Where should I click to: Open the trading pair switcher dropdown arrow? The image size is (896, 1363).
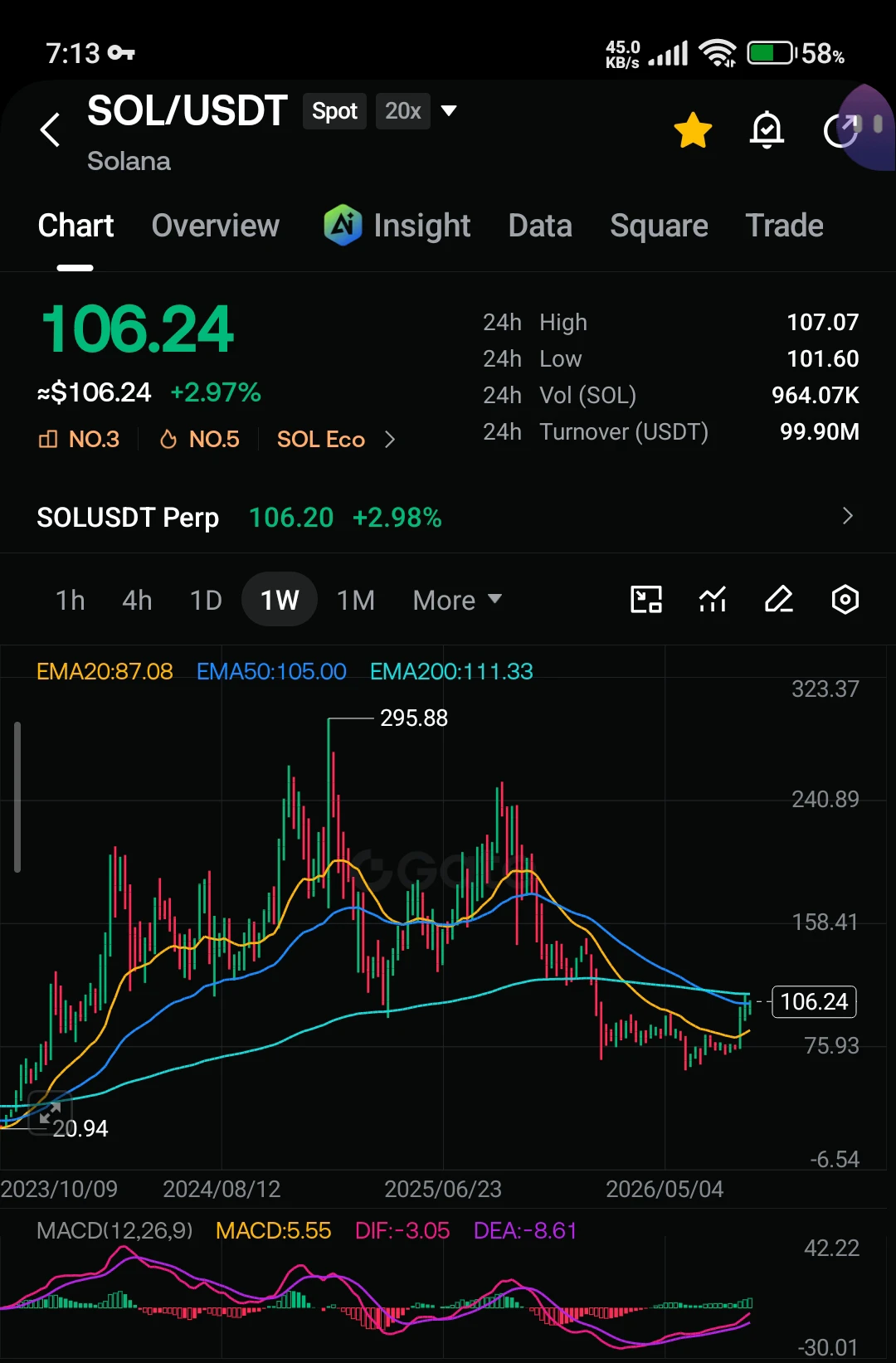click(449, 110)
